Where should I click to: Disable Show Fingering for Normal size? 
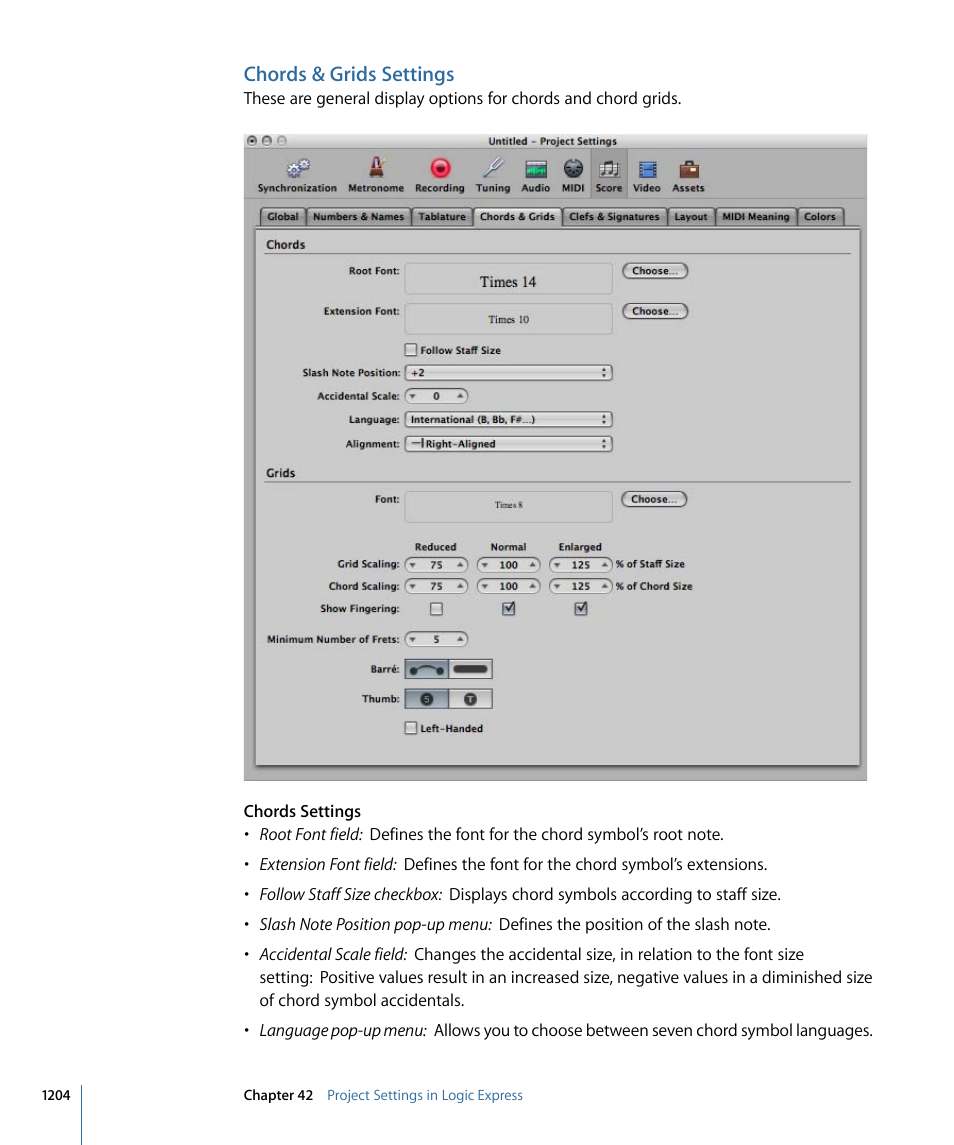(508, 608)
